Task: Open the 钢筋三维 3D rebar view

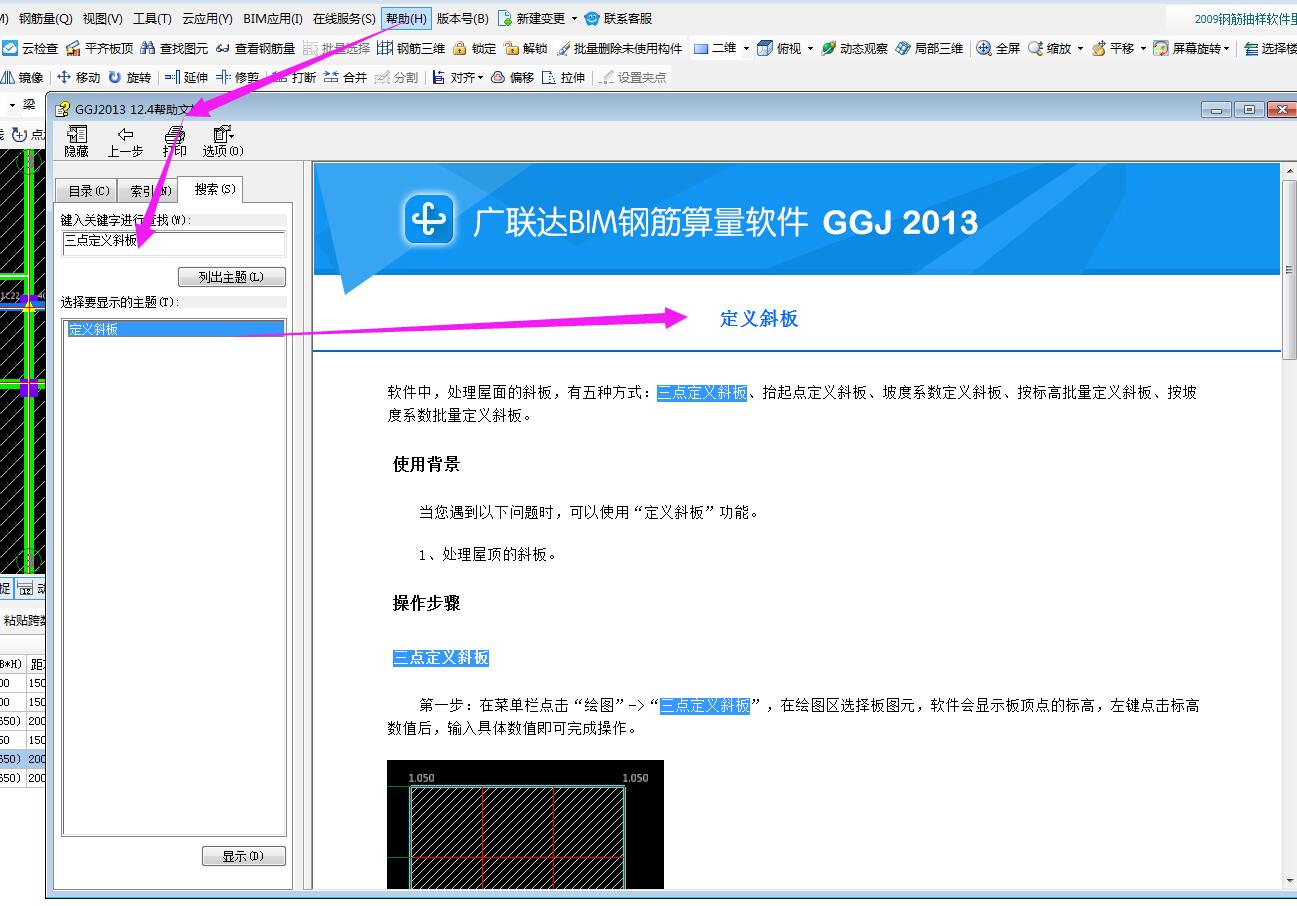Action: (x=410, y=48)
